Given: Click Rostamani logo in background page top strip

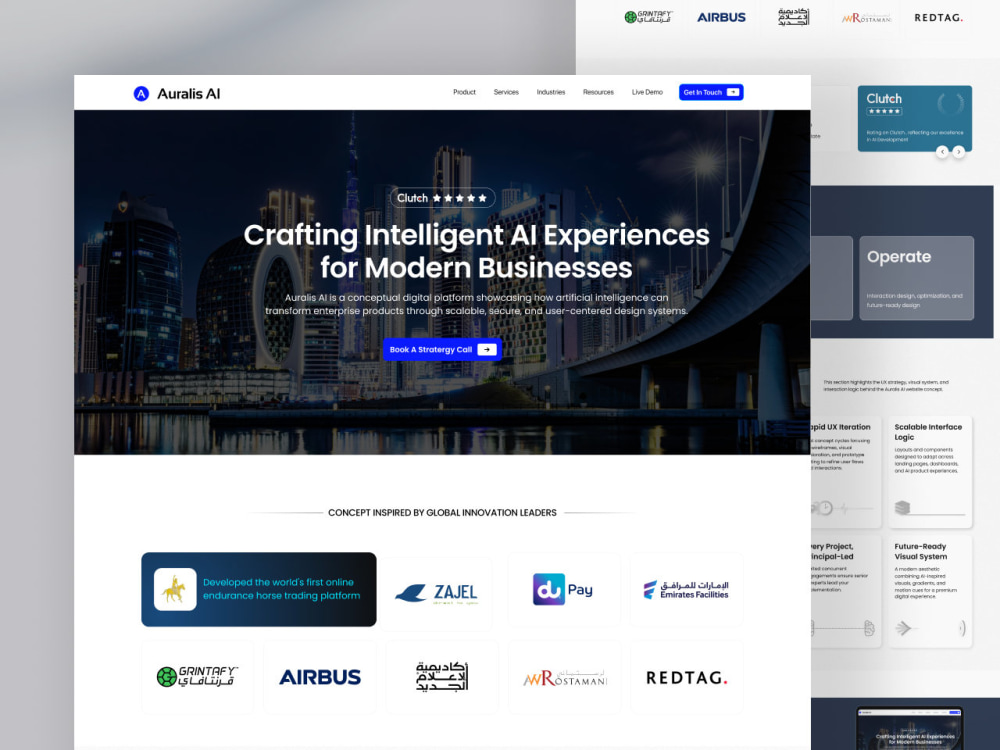Looking at the screenshot, I should 866,18.
